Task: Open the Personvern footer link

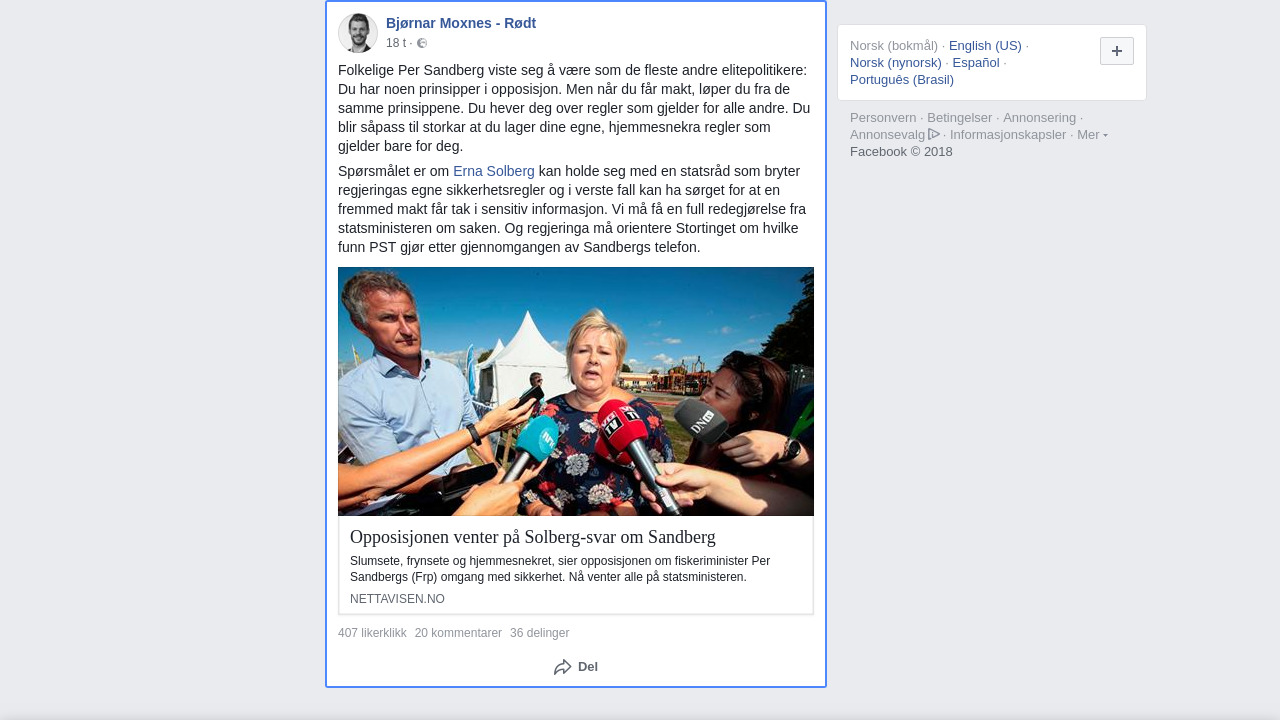Action: 883,117
